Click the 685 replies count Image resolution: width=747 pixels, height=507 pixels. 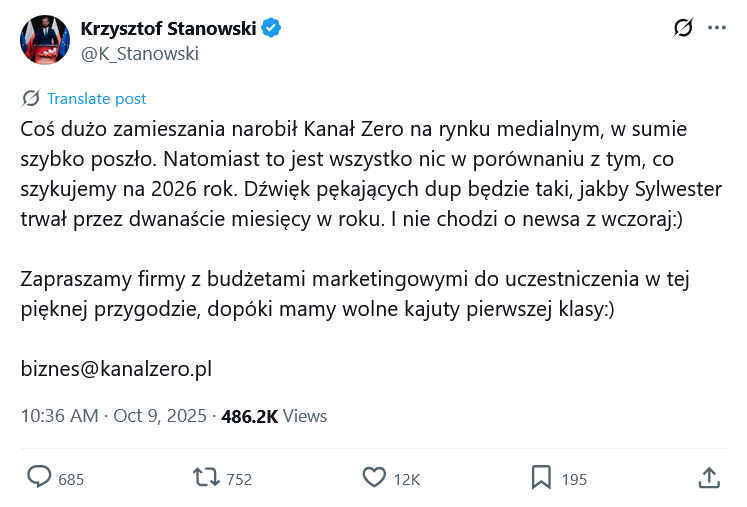pyautogui.click(x=71, y=479)
